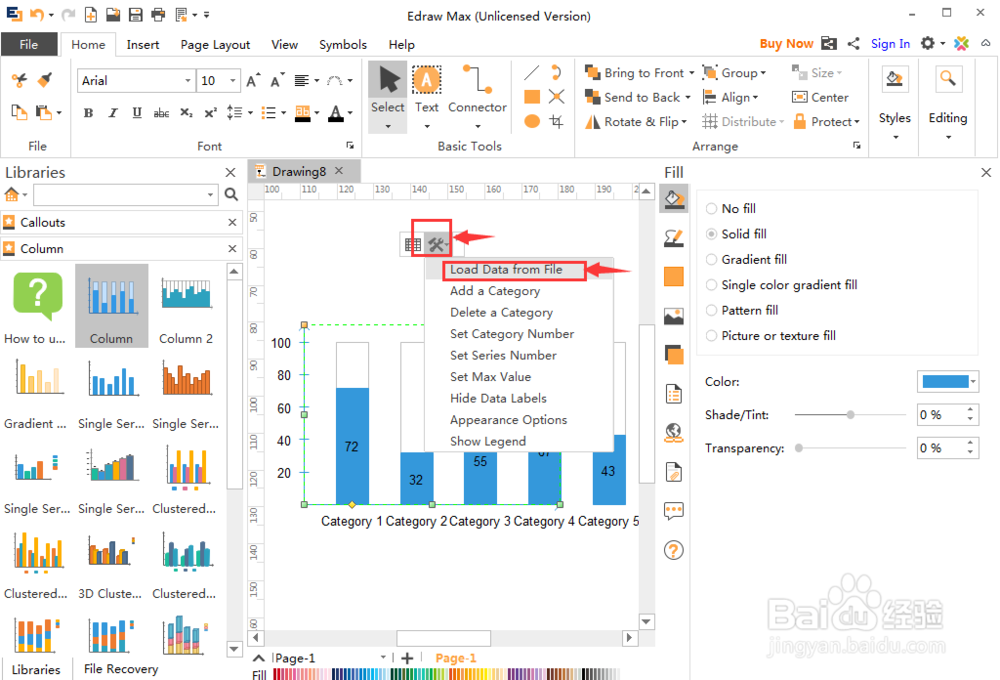Expand Bring to Front options
1000x680 pixels.
(x=691, y=73)
